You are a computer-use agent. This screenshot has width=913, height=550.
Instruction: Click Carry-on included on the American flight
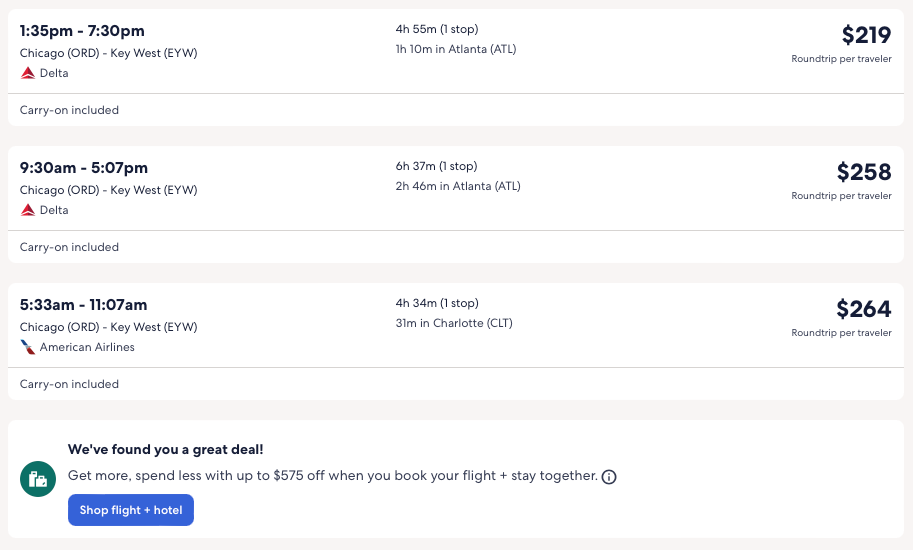[69, 384]
